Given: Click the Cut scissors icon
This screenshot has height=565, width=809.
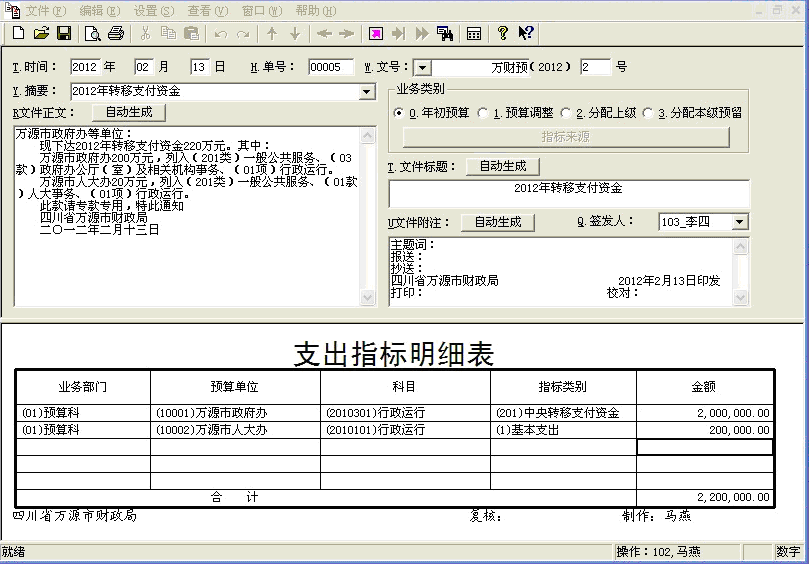Looking at the screenshot, I should pyautogui.click(x=145, y=34).
